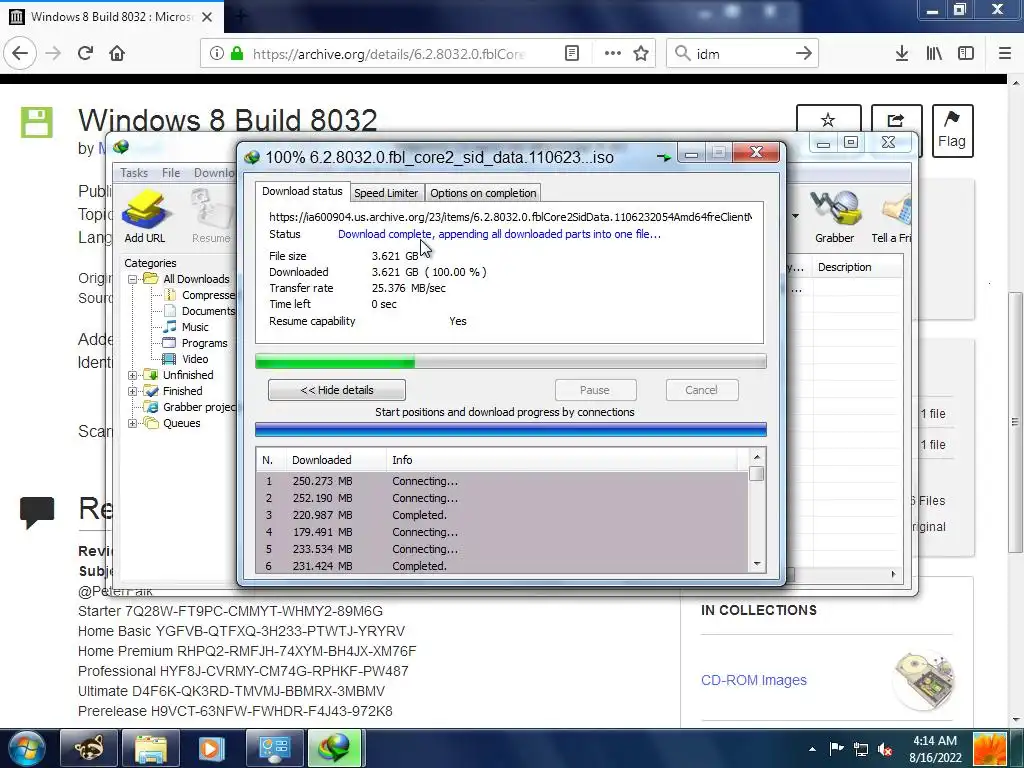Open Firefox library icon

point(934,54)
